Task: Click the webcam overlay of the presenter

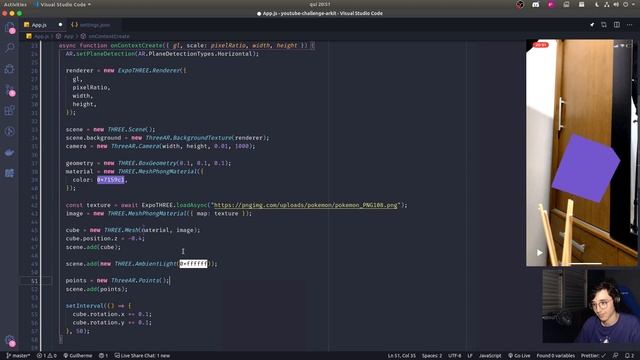Action: point(591,306)
